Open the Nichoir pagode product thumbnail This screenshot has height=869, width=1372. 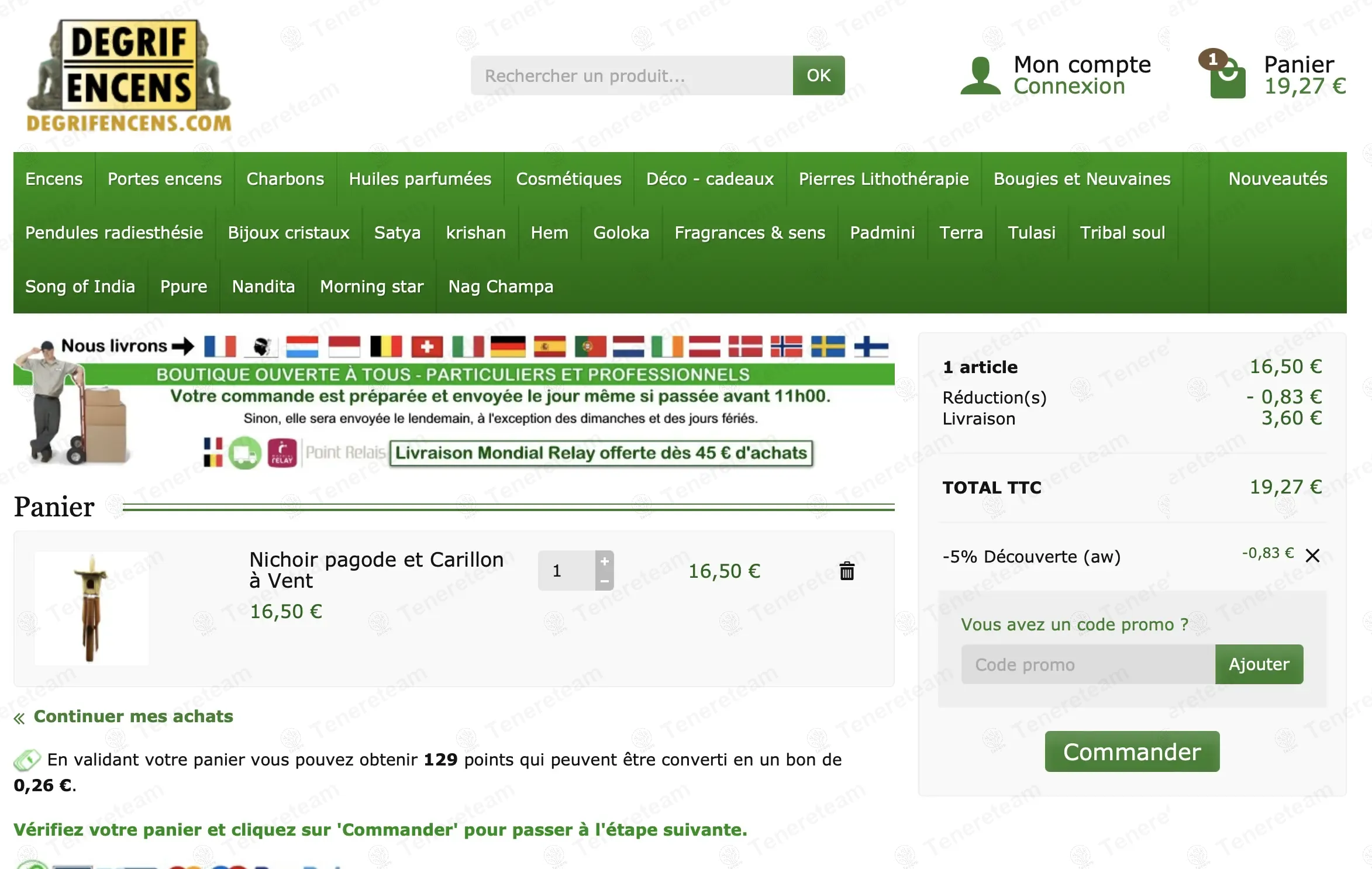(x=91, y=608)
